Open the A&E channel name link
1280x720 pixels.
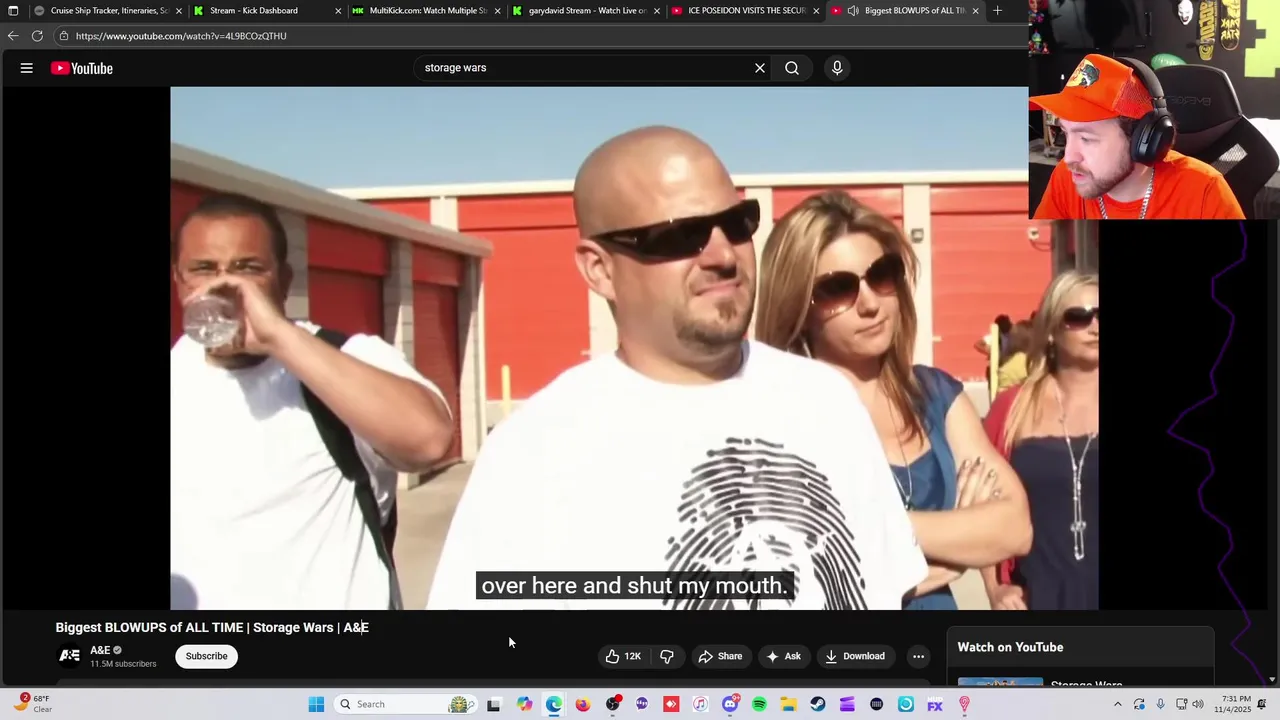pyautogui.click(x=100, y=650)
